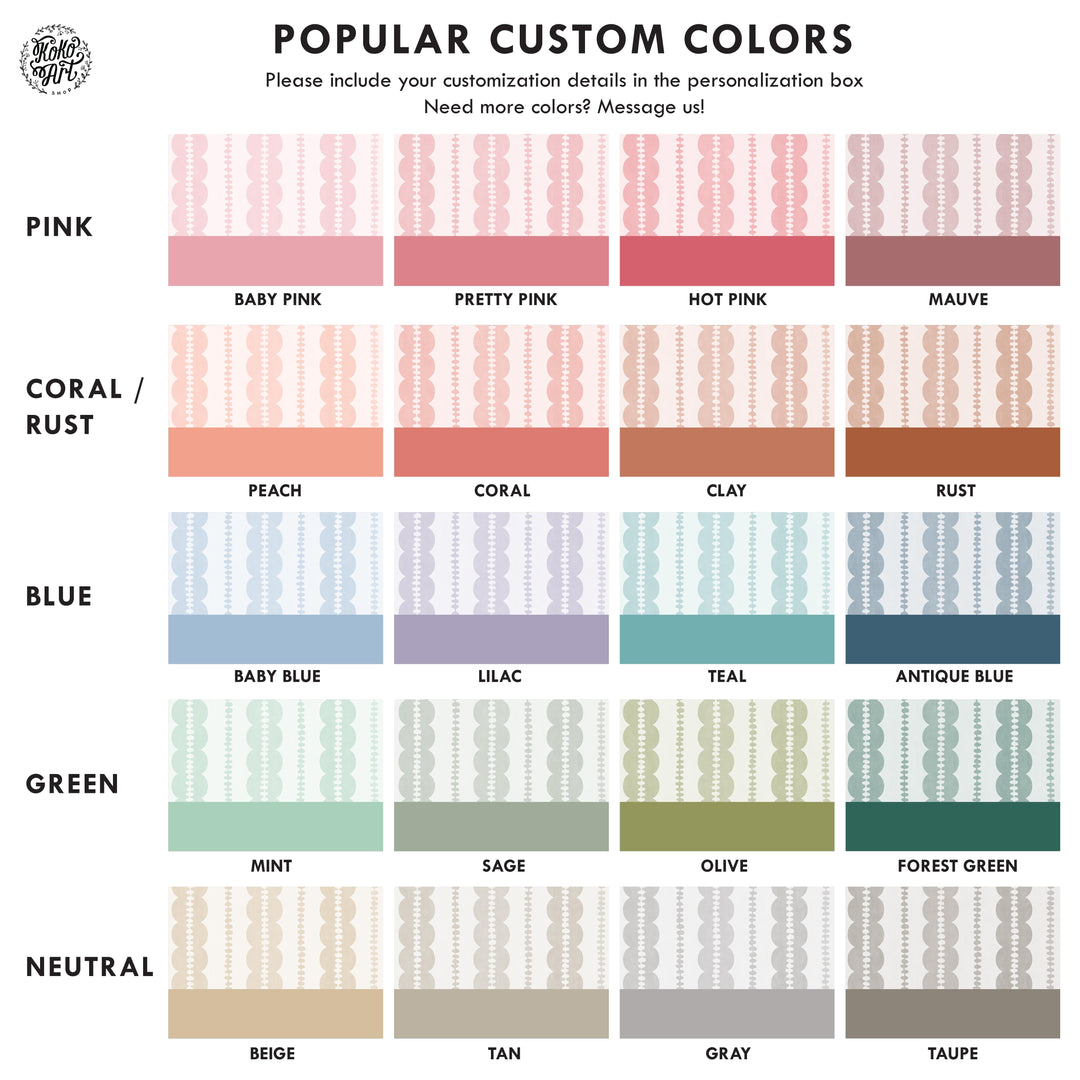Select the Peach color swatch

pos(275,452)
